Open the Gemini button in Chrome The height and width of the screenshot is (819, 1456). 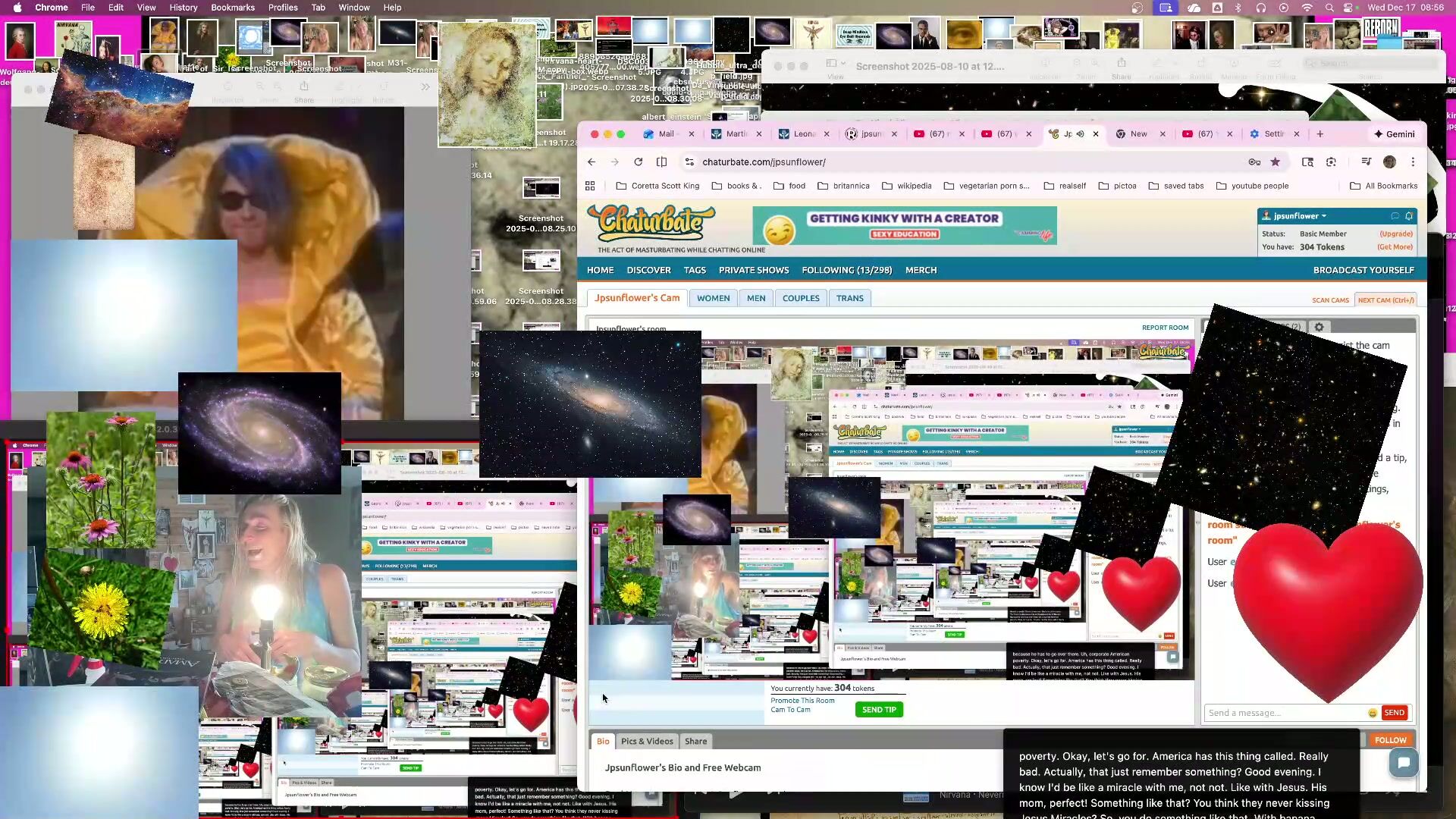(1394, 134)
